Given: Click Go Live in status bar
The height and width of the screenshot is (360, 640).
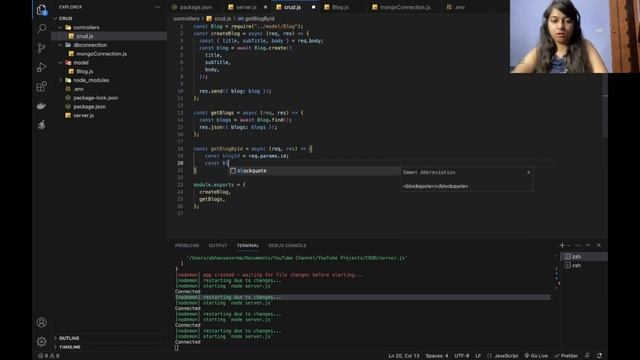Looking at the screenshot, I should [536, 356].
